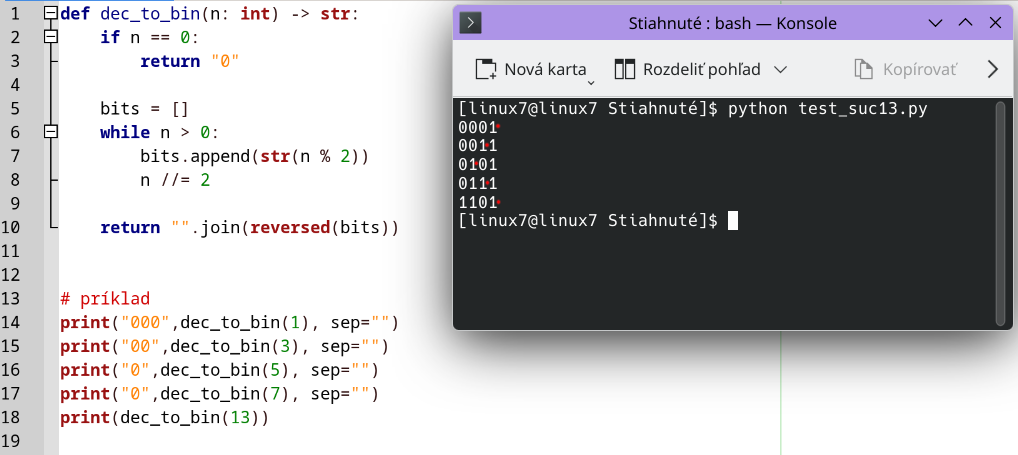Collapse the dec_to_bin function fold marker
The height and width of the screenshot is (455, 1018).
[x=51, y=14]
